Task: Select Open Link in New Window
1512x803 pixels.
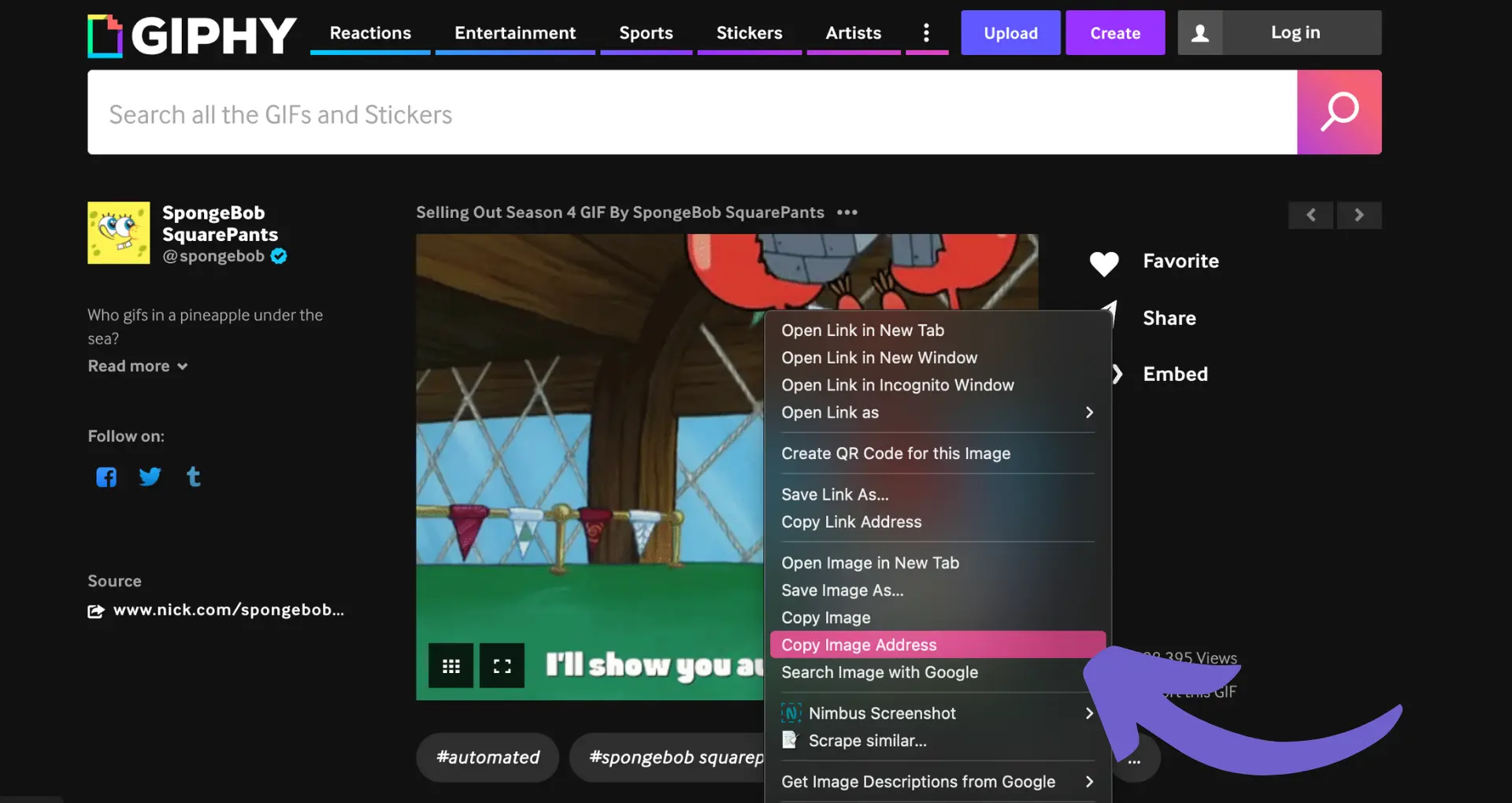Action: 938,358
